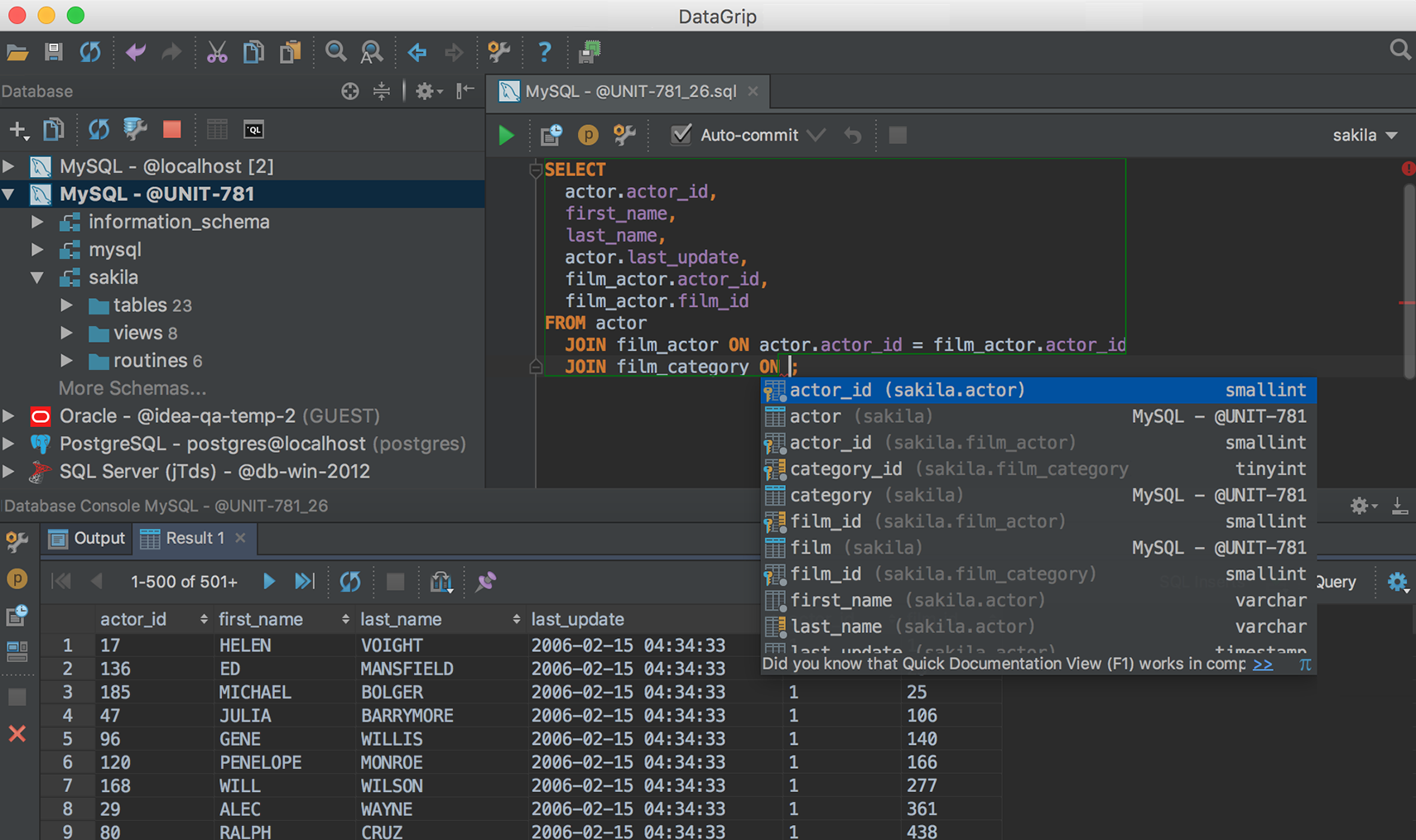Expand the views 8 folder

[x=66, y=333]
